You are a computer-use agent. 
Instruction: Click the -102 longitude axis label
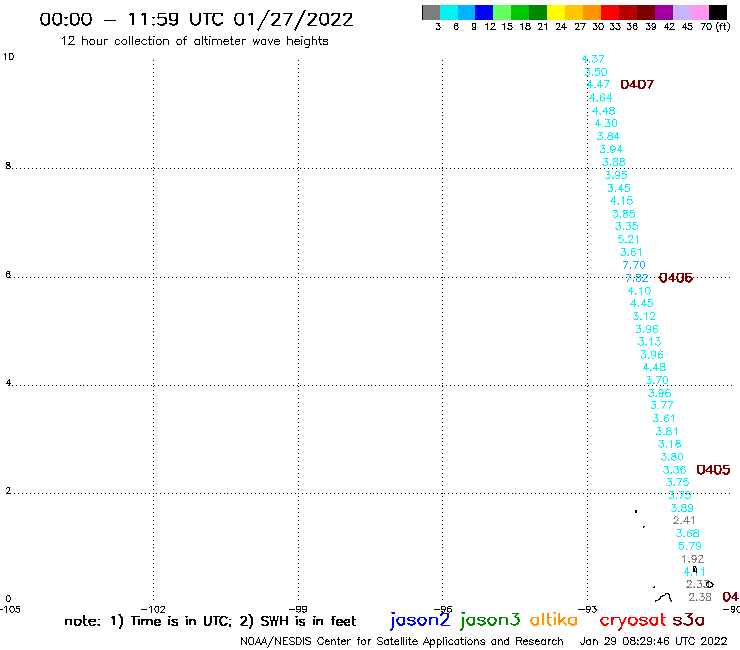[153, 609]
